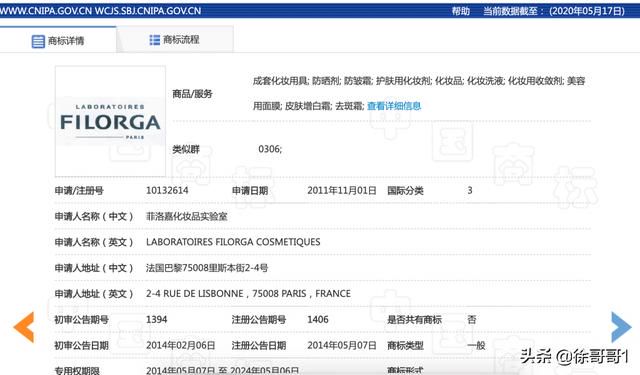Click the preliminary announcement number 1394

tap(156, 320)
